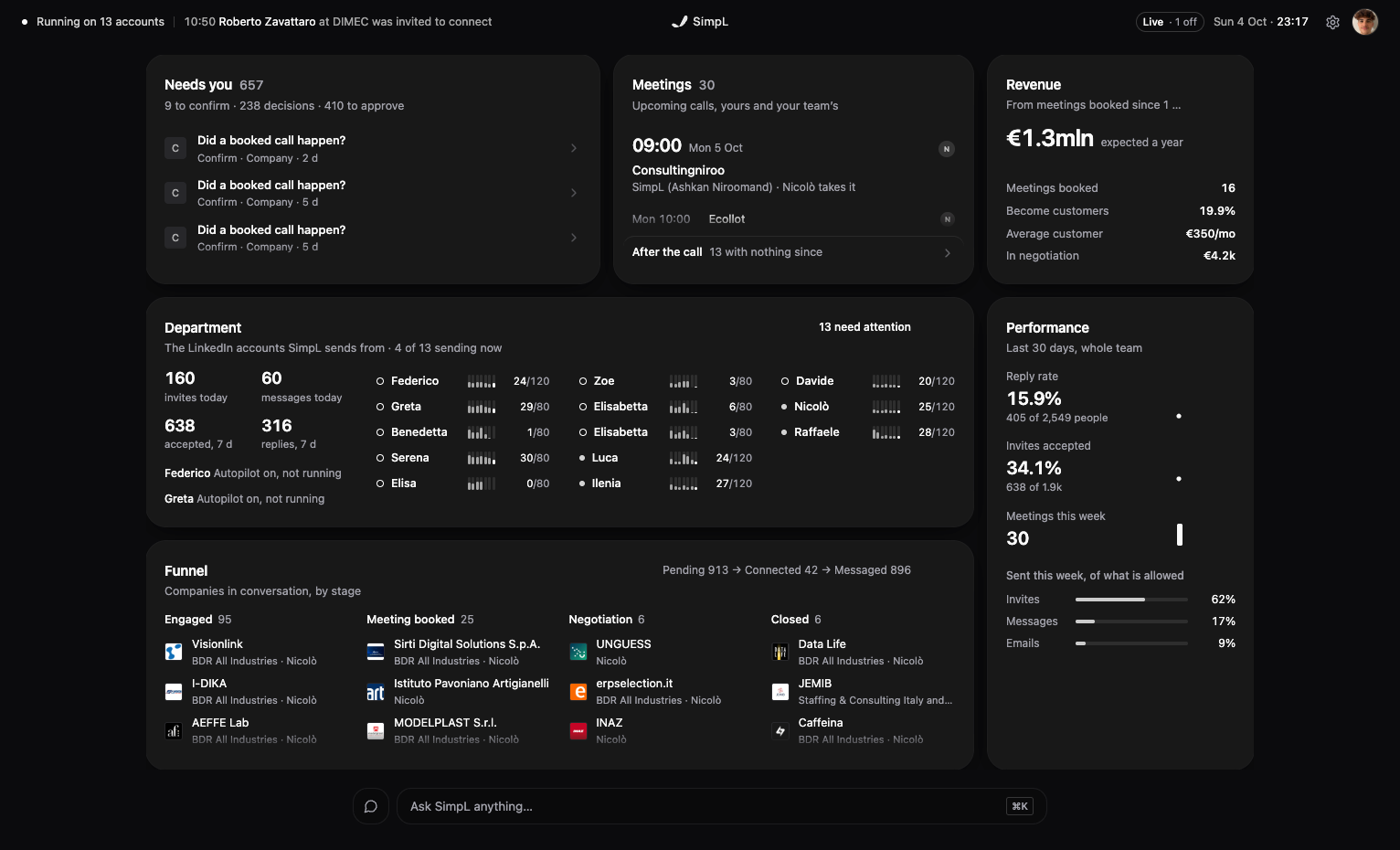The image size is (1400, 850).
Task: Toggle the Live · 1 off status pill
Action: (1170, 22)
